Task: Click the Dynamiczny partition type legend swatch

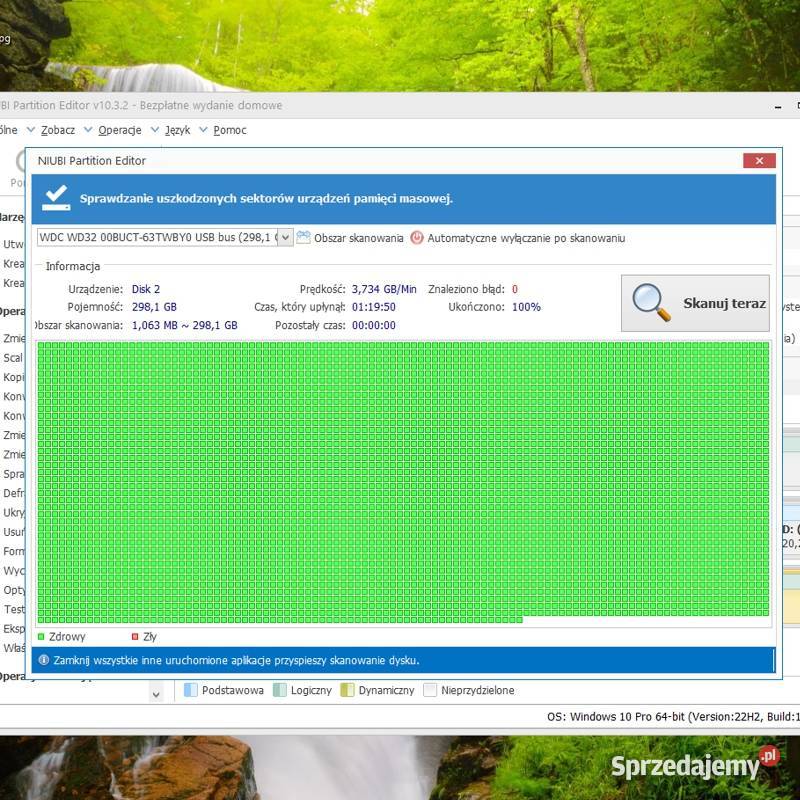Action: 347,690
